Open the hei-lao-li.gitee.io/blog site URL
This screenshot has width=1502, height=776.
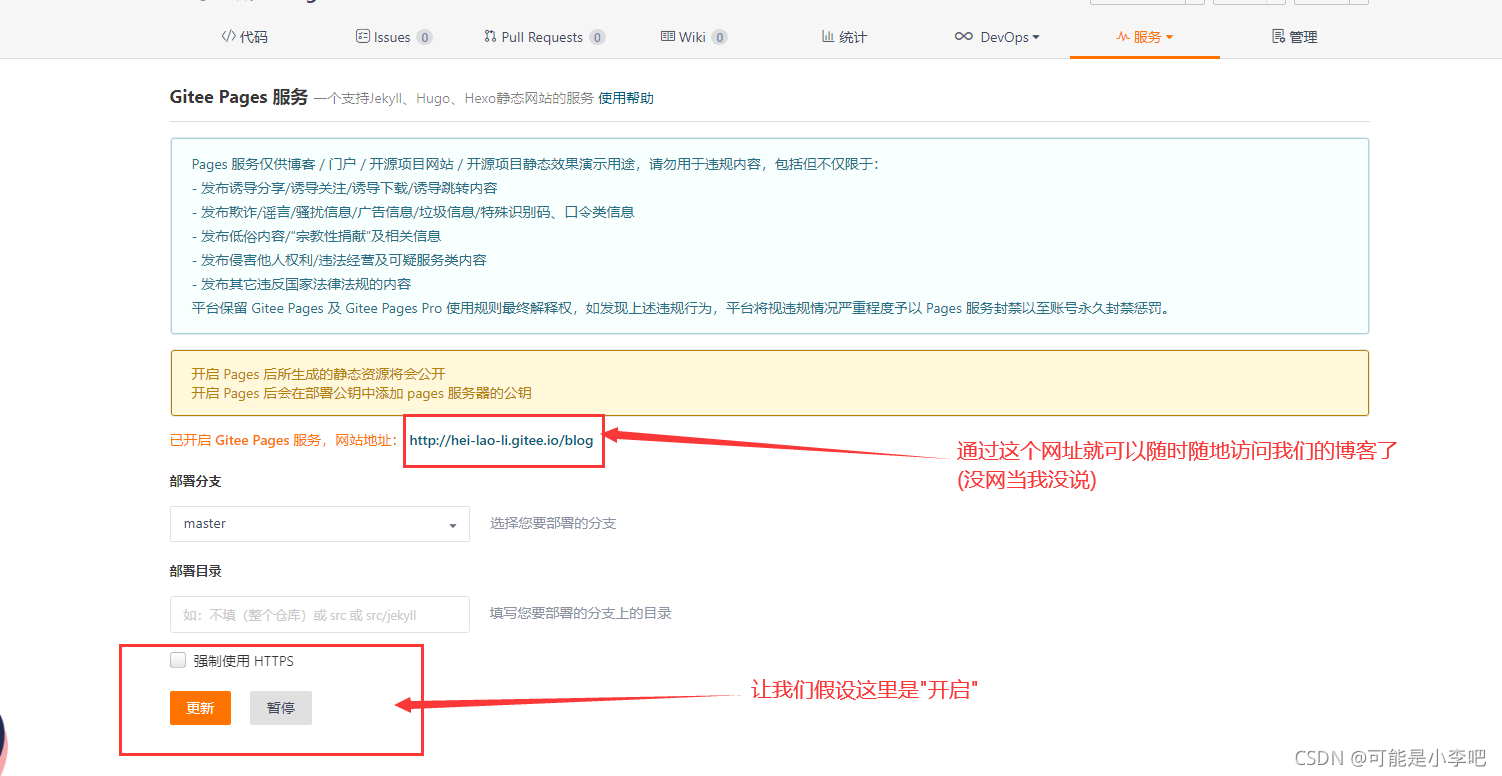point(501,440)
